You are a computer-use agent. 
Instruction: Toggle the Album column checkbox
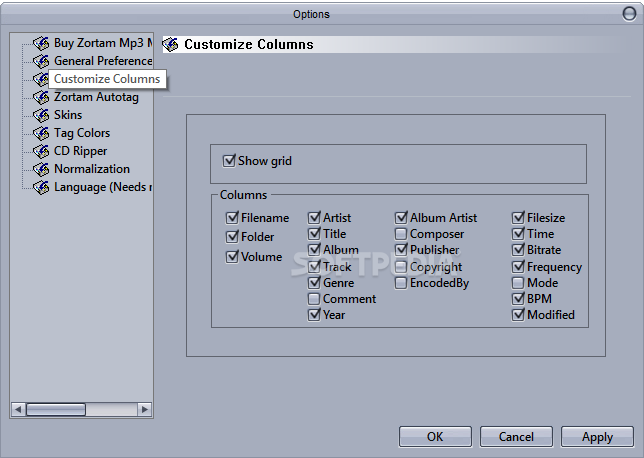(x=314, y=250)
